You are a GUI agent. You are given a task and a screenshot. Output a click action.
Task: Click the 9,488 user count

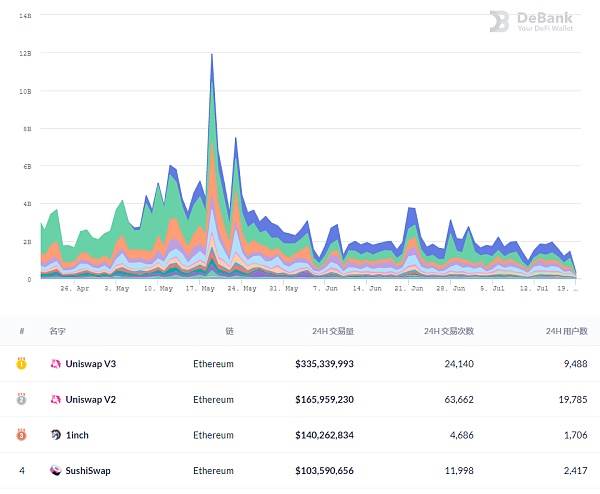coord(576,364)
